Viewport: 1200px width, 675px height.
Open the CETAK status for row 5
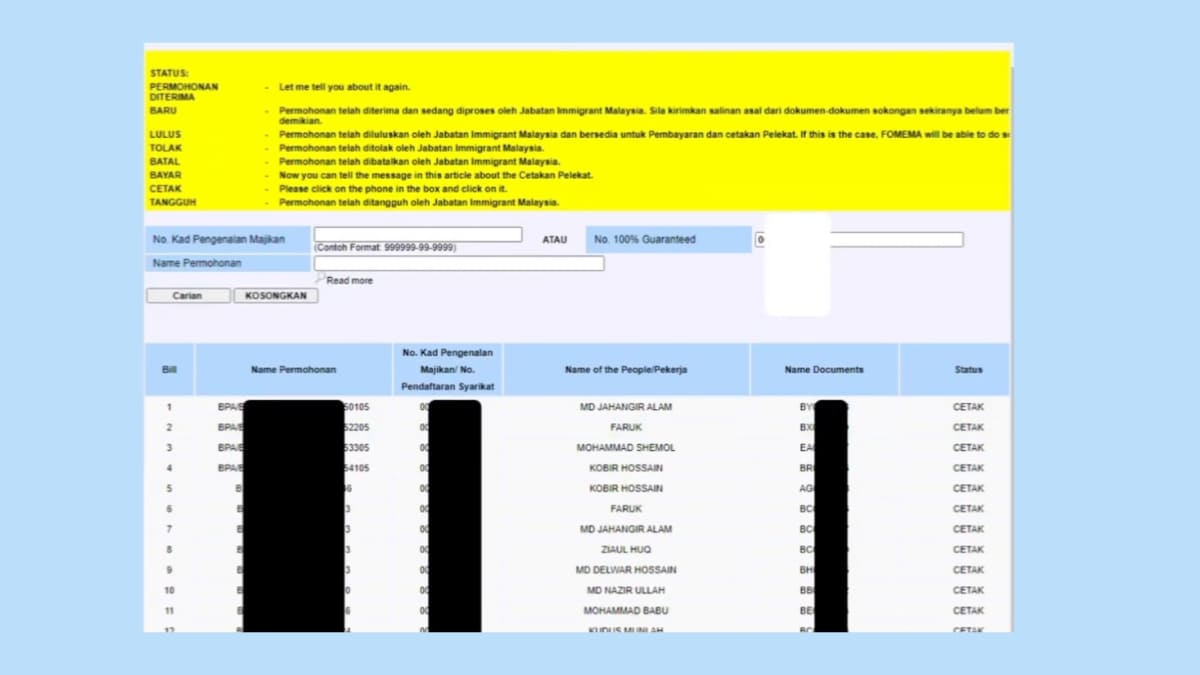tap(967, 489)
